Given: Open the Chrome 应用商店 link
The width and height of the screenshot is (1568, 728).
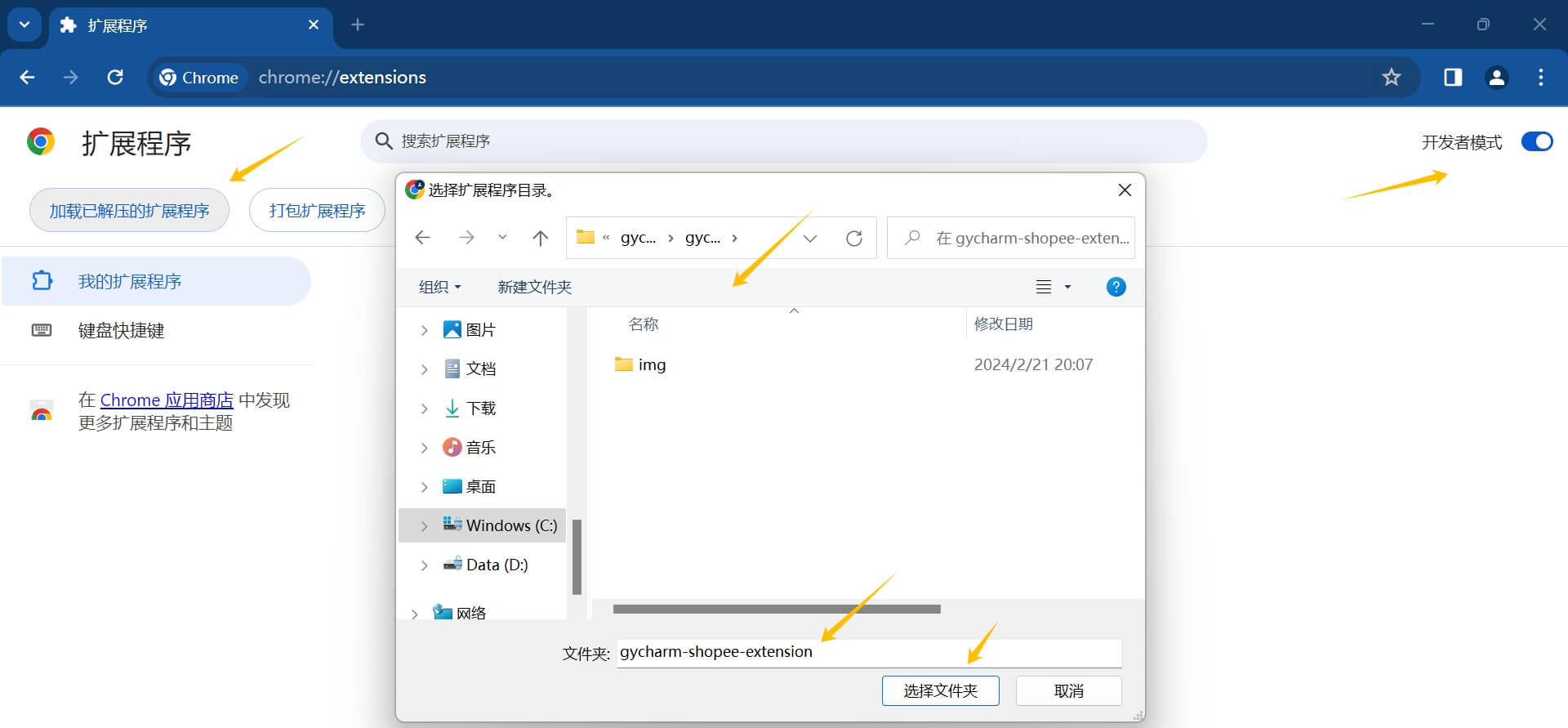Looking at the screenshot, I should click(167, 400).
